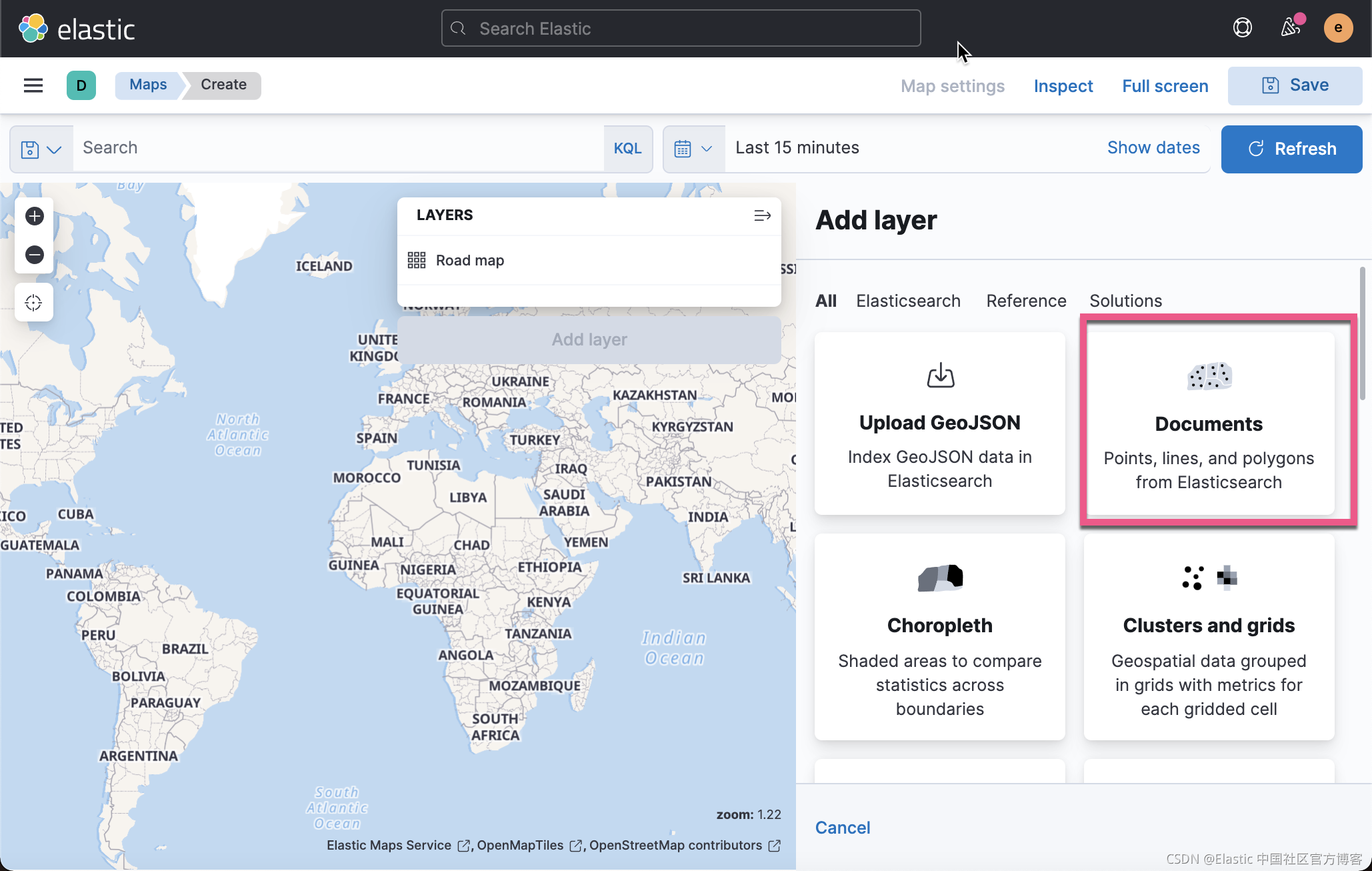
Task: Open the saved query menu
Action: click(x=41, y=149)
